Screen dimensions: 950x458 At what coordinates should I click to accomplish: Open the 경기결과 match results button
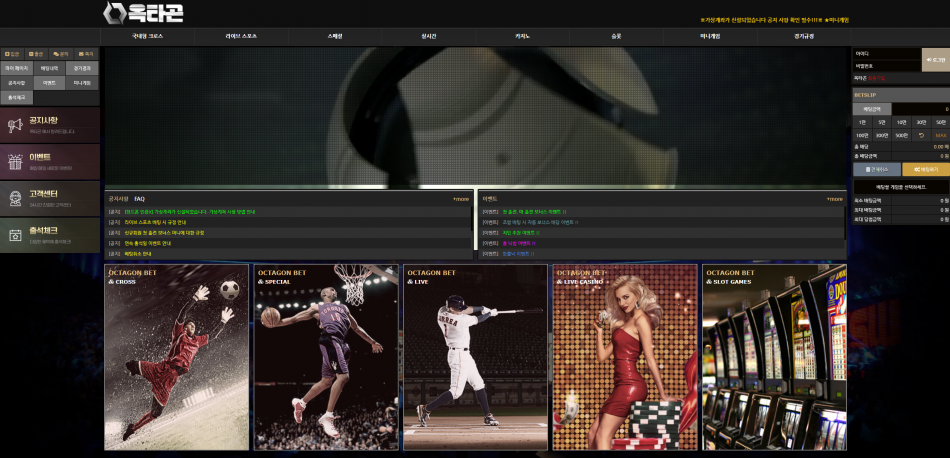point(82,68)
